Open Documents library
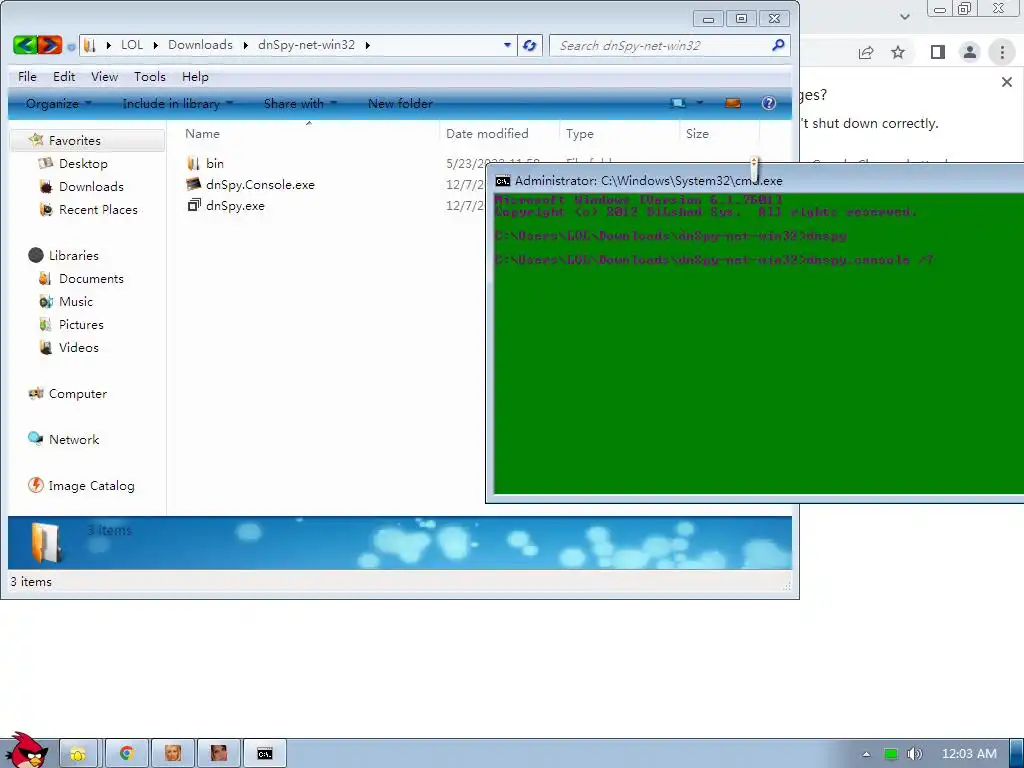Image resolution: width=1024 pixels, height=768 pixels. tap(90, 279)
